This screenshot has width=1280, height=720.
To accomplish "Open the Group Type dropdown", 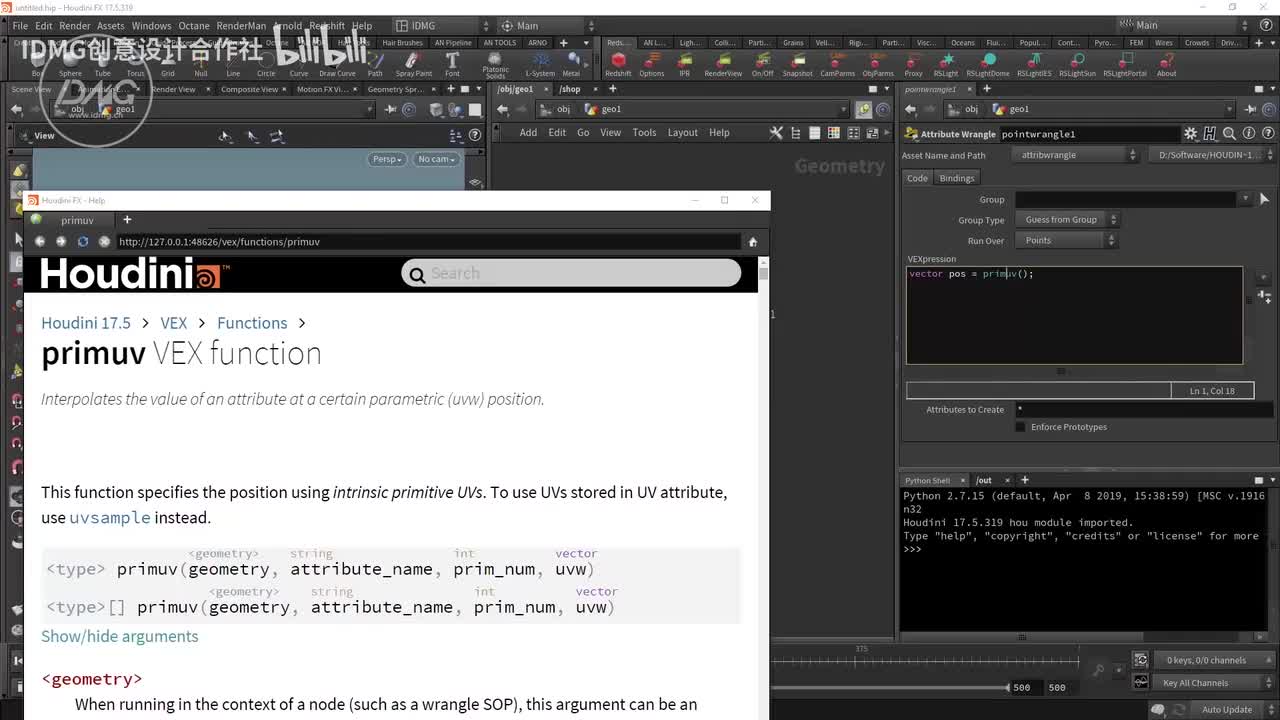I will click(1066, 220).
